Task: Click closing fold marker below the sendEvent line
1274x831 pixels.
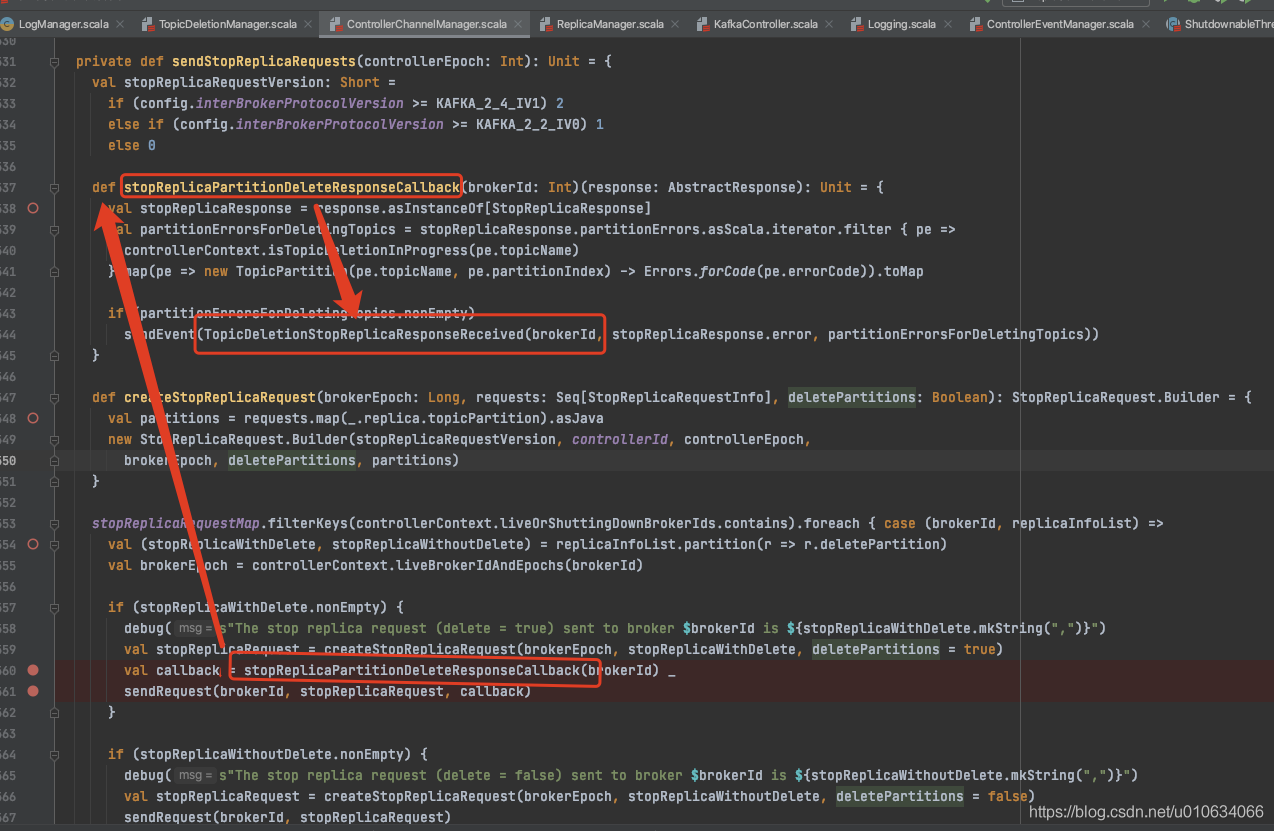Action: [56, 355]
